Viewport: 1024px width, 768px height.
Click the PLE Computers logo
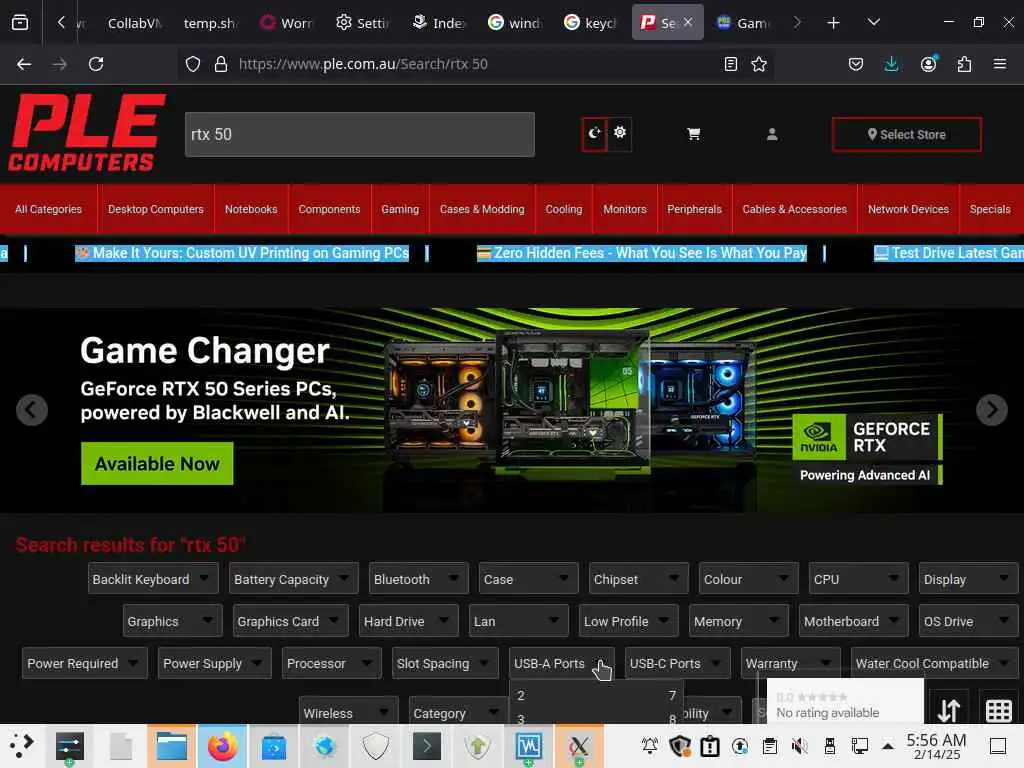tap(85, 133)
